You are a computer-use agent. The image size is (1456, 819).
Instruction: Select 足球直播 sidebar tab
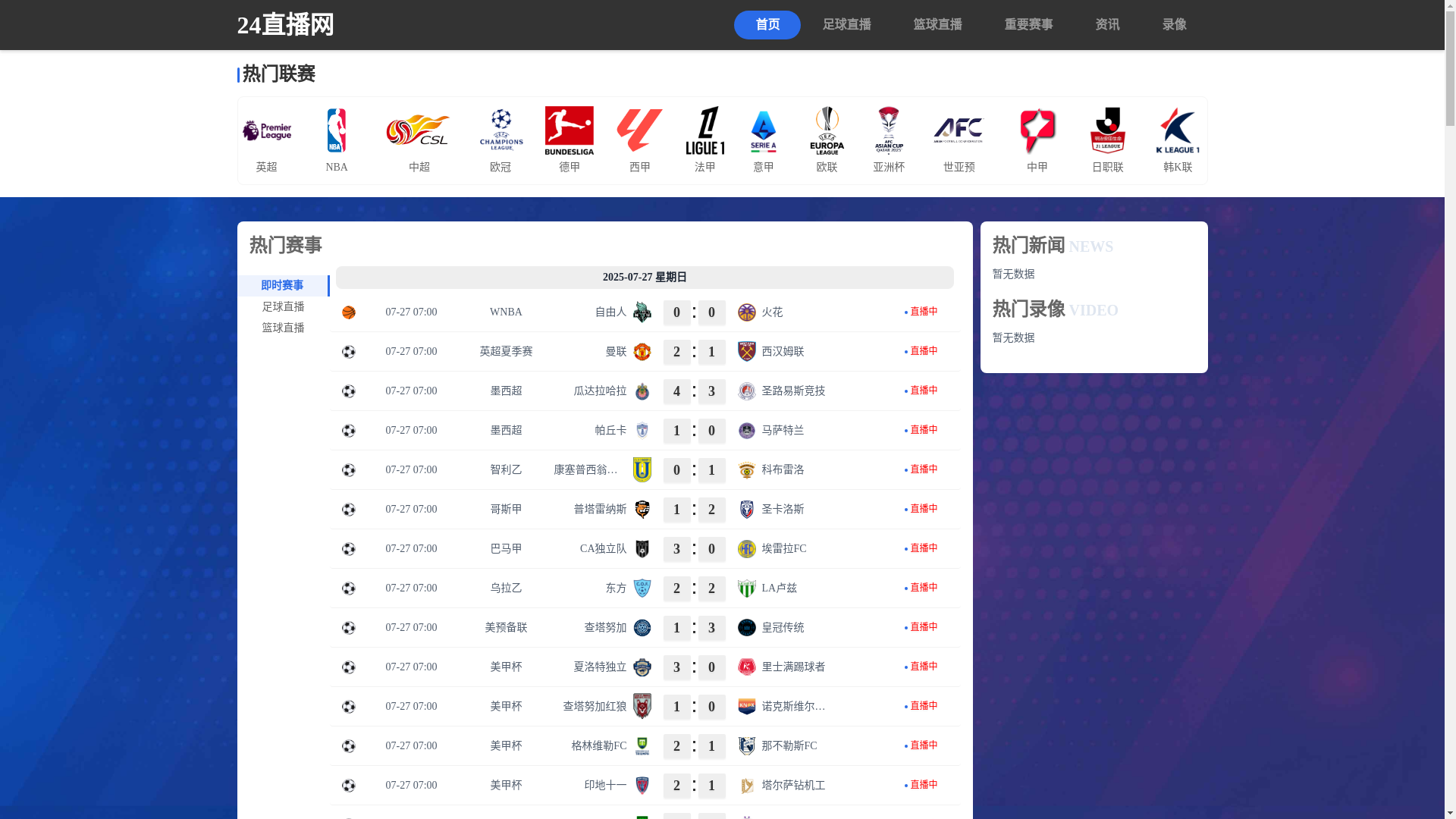tap(283, 307)
